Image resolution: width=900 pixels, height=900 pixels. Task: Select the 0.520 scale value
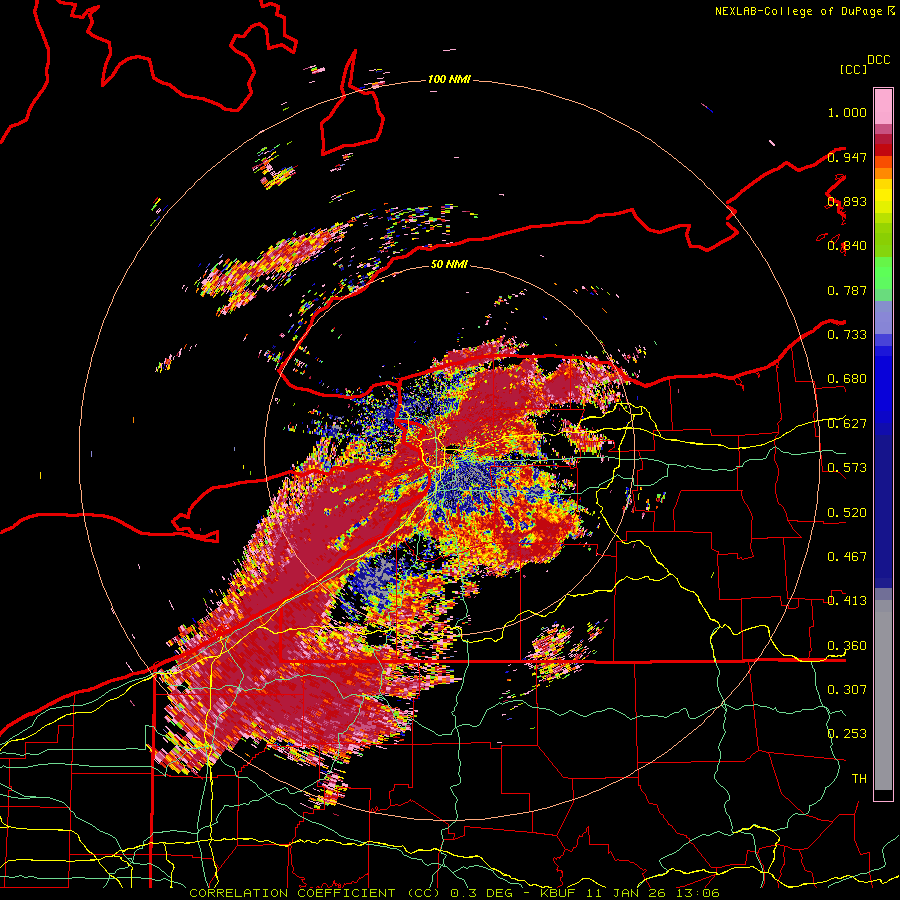click(x=847, y=512)
